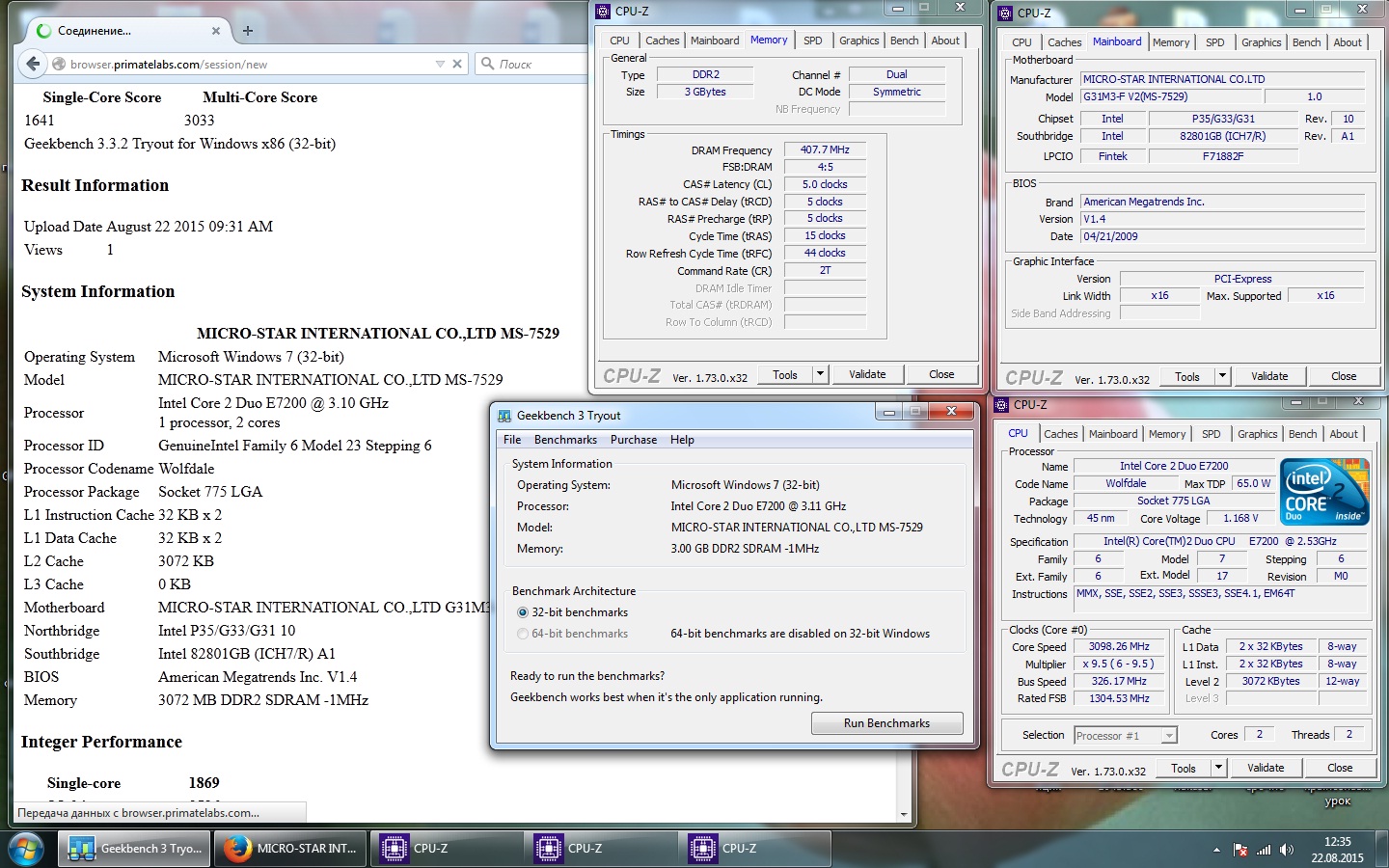
Task: Open the Processor #1 selection combo box
Action: coord(1126,735)
